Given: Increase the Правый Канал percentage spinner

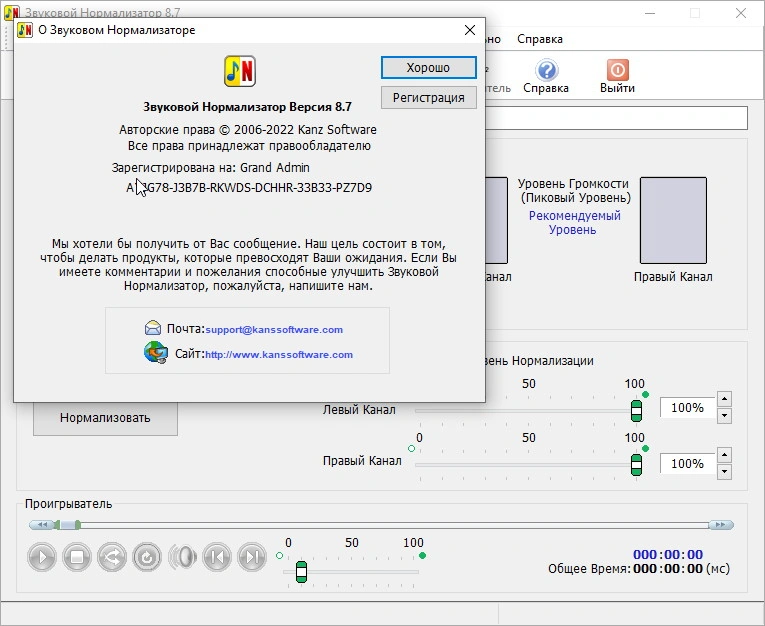Looking at the screenshot, I should click(725, 455).
